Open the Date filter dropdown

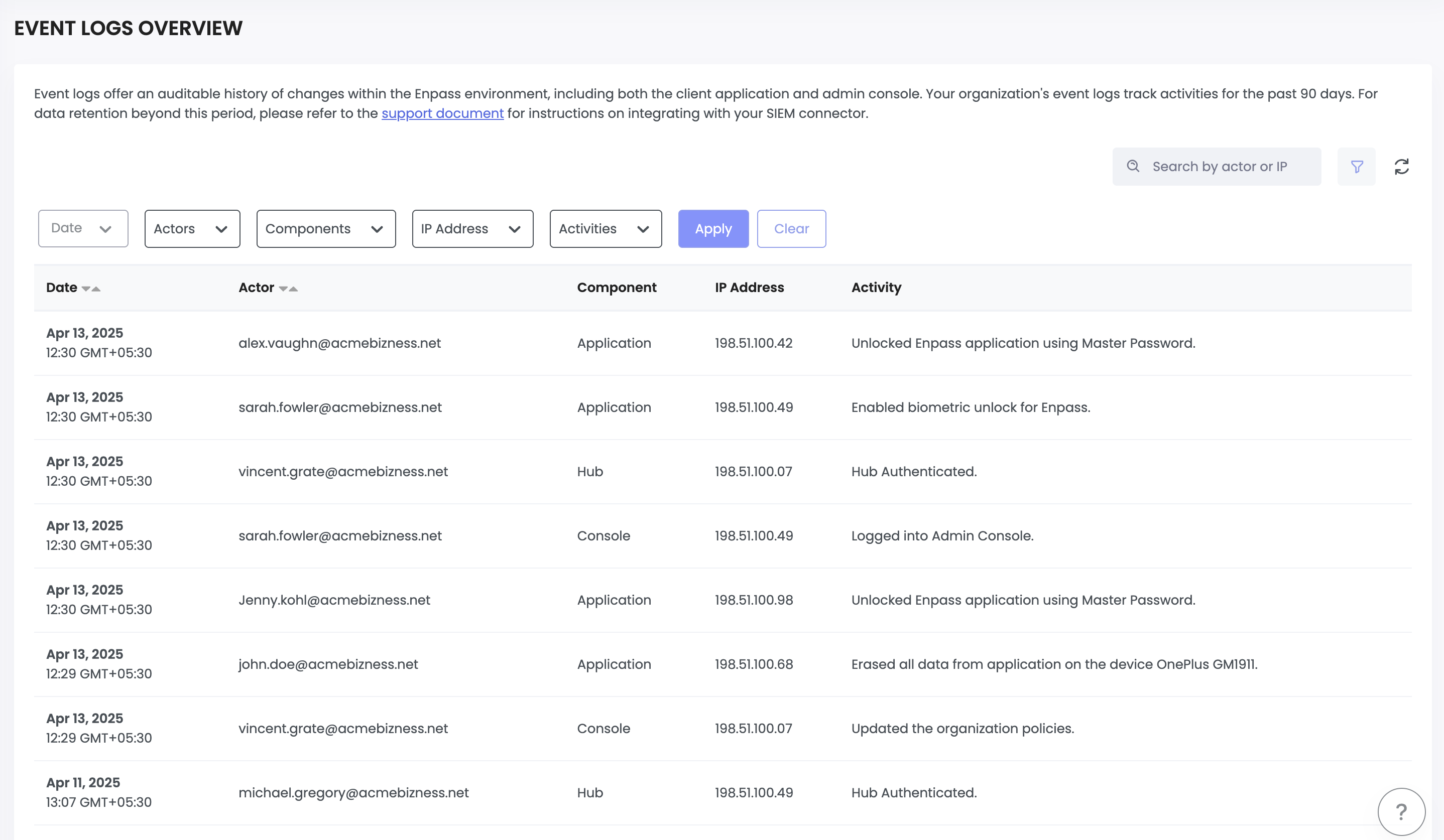pos(83,228)
